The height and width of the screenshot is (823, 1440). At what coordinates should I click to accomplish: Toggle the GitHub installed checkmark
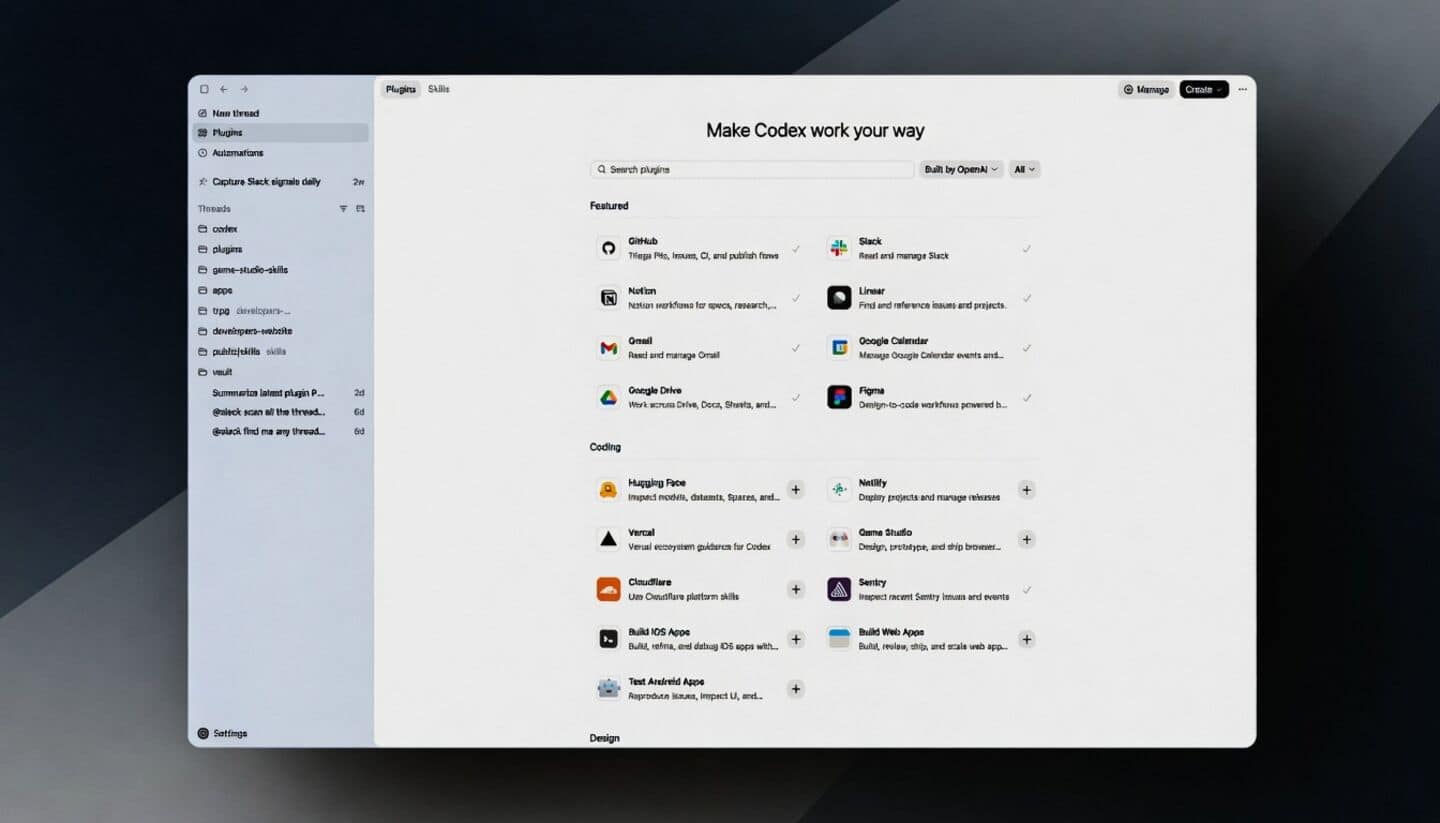(796, 248)
